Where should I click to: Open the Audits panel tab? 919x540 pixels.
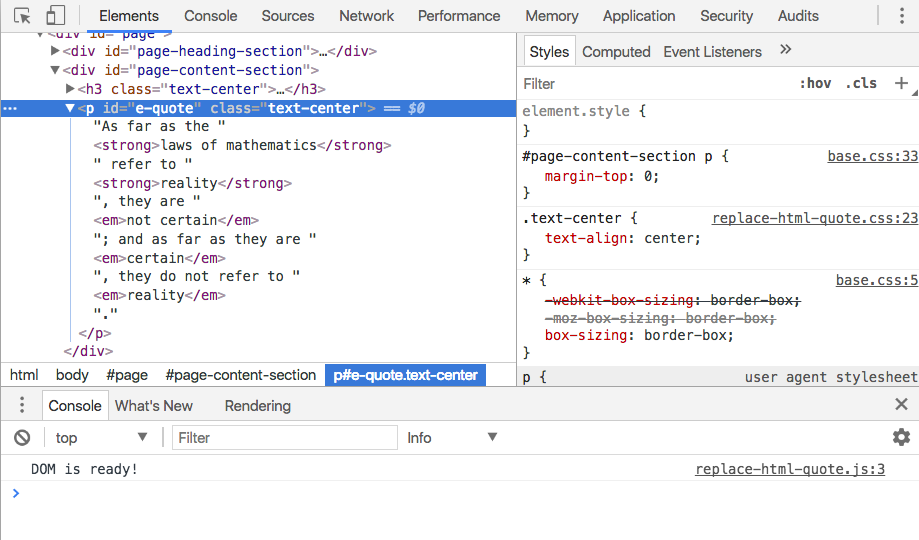[798, 16]
